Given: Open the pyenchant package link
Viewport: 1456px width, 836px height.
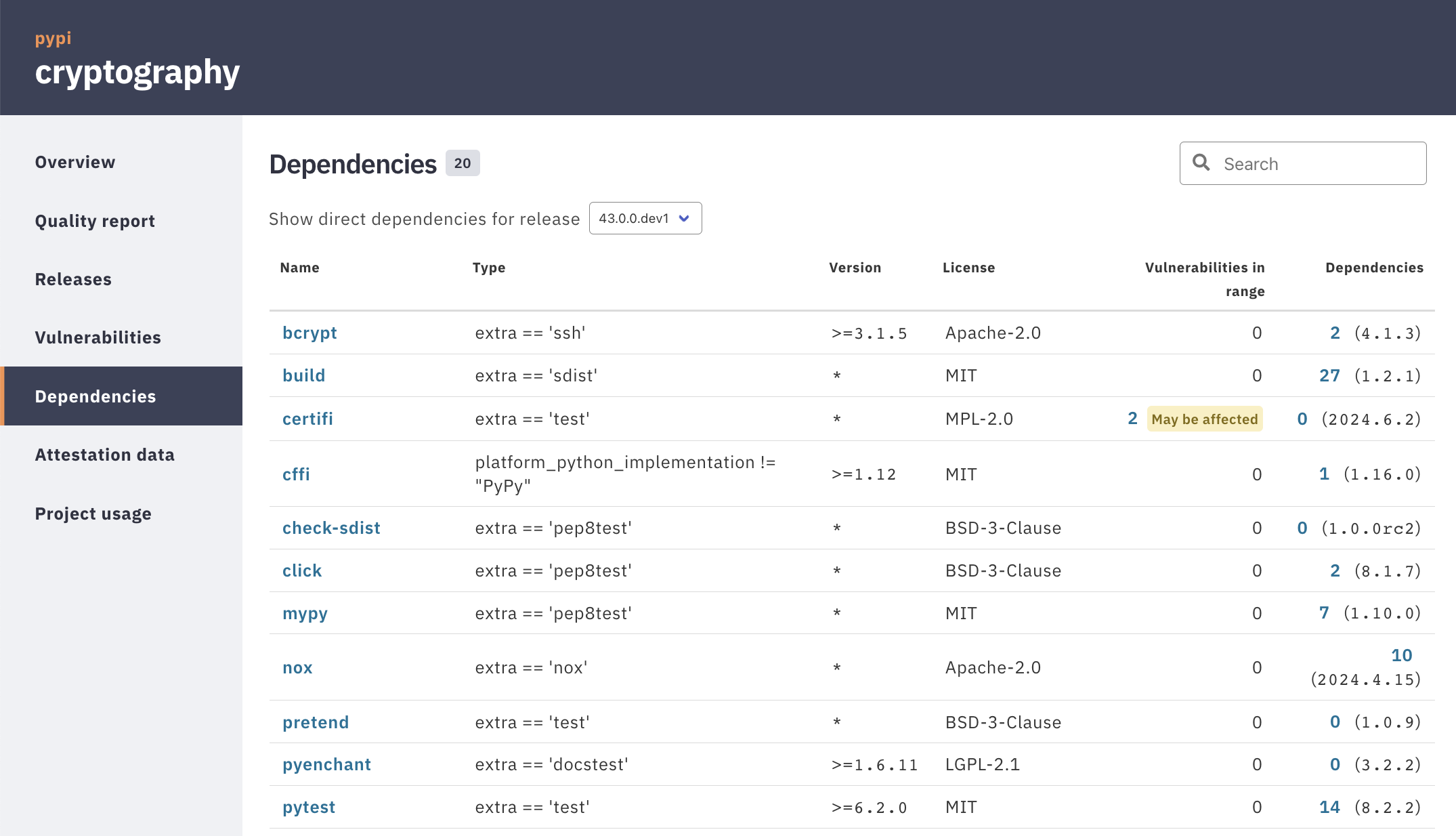Looking at the screenshot, I should 326,764.
